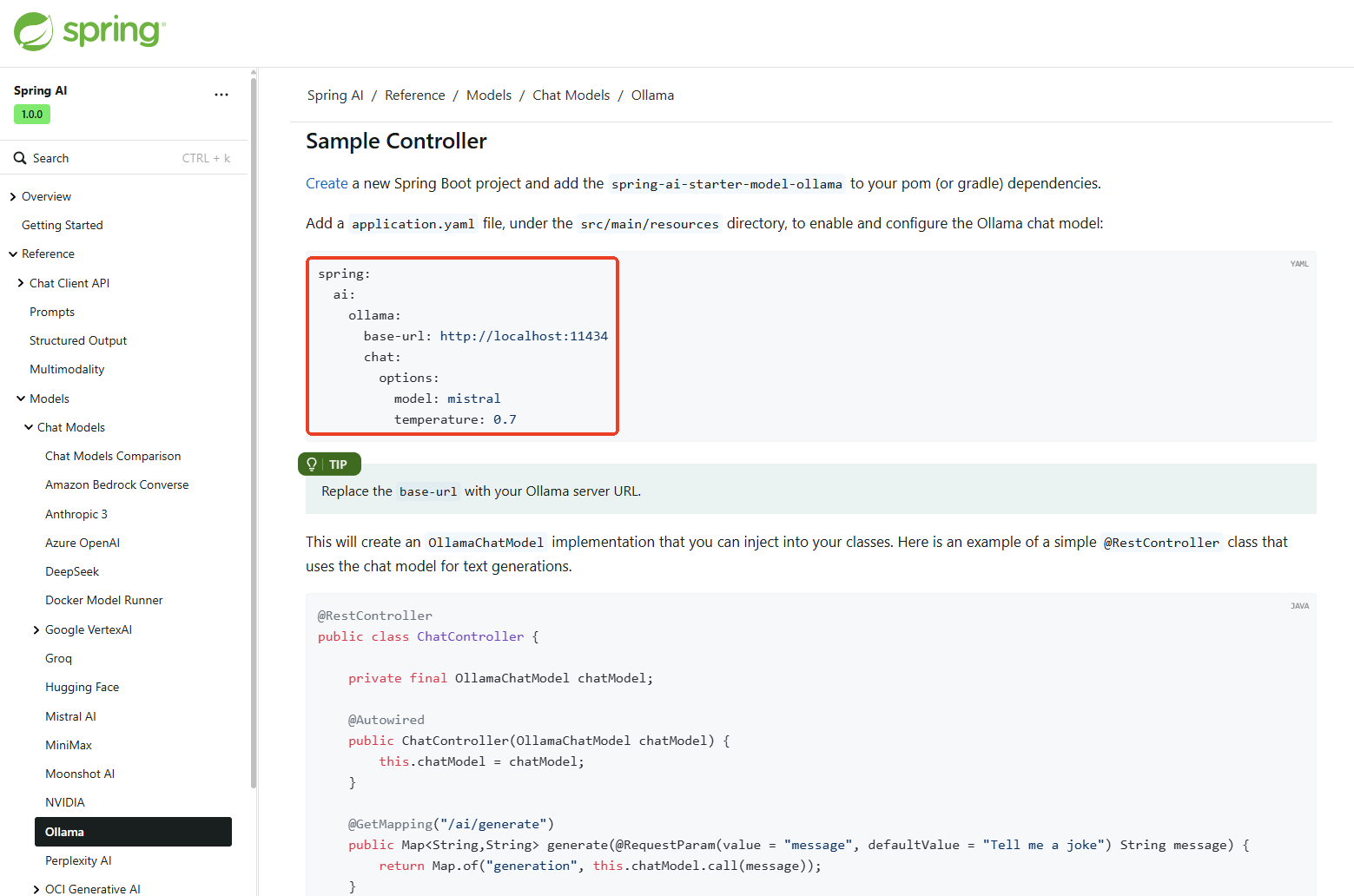The width and height of the screenshot is (1354, 896).
Task: Open Chat Models Comparison page
Action: tap(113, 456)
